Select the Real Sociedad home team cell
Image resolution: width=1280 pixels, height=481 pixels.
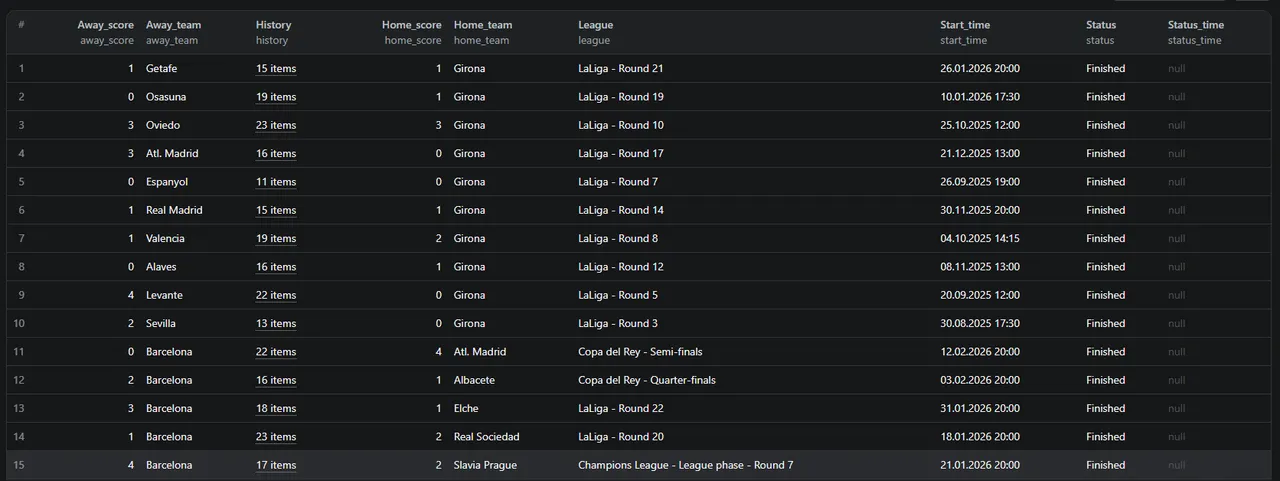click(486, 437)
